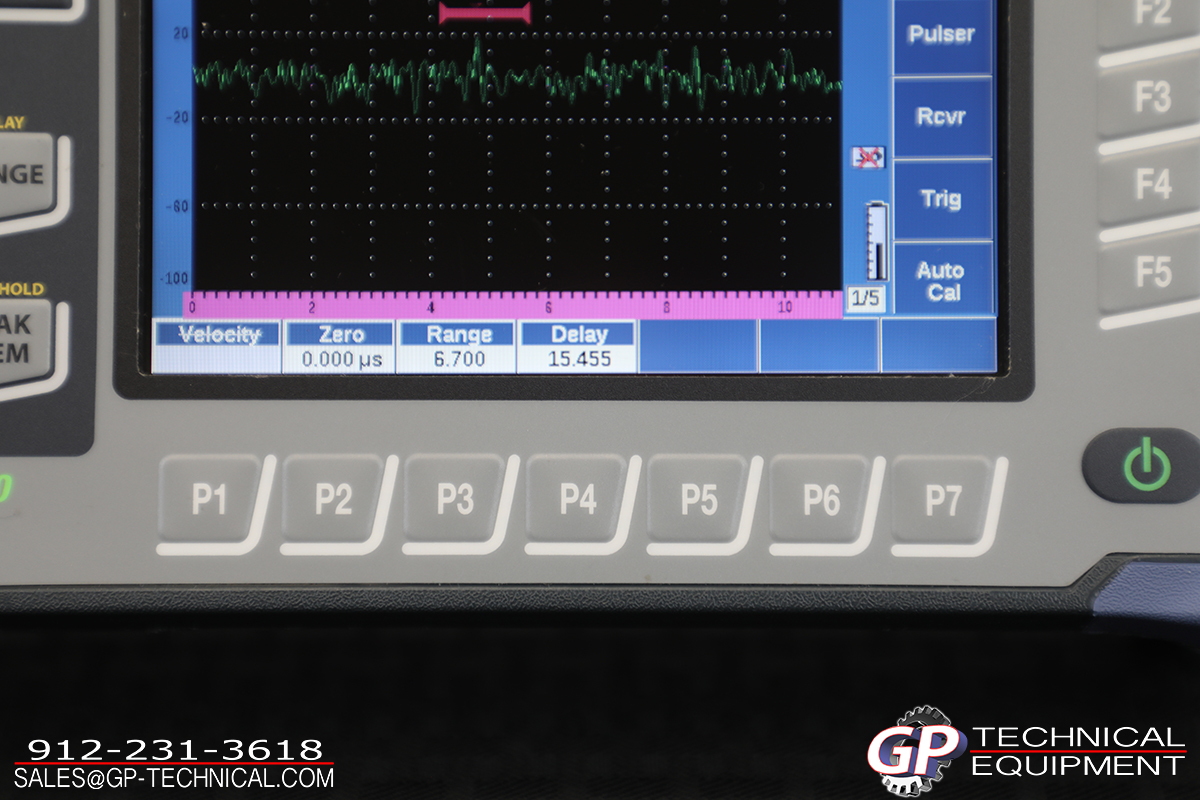Open the Pulser menu
Screen dimensions: 1200x800
[x=941, y=35]
